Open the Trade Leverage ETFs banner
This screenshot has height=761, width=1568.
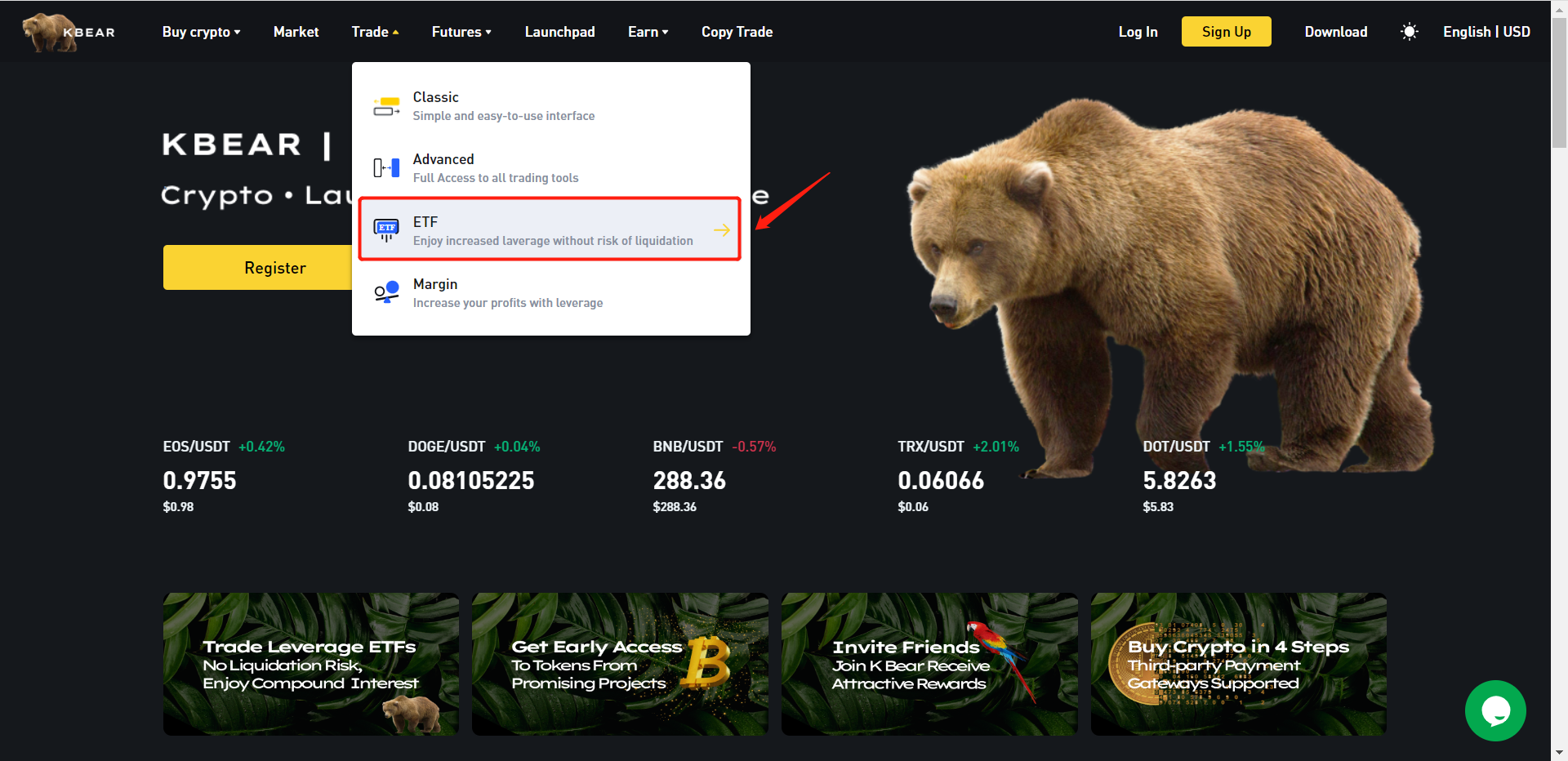click(311, 664)
